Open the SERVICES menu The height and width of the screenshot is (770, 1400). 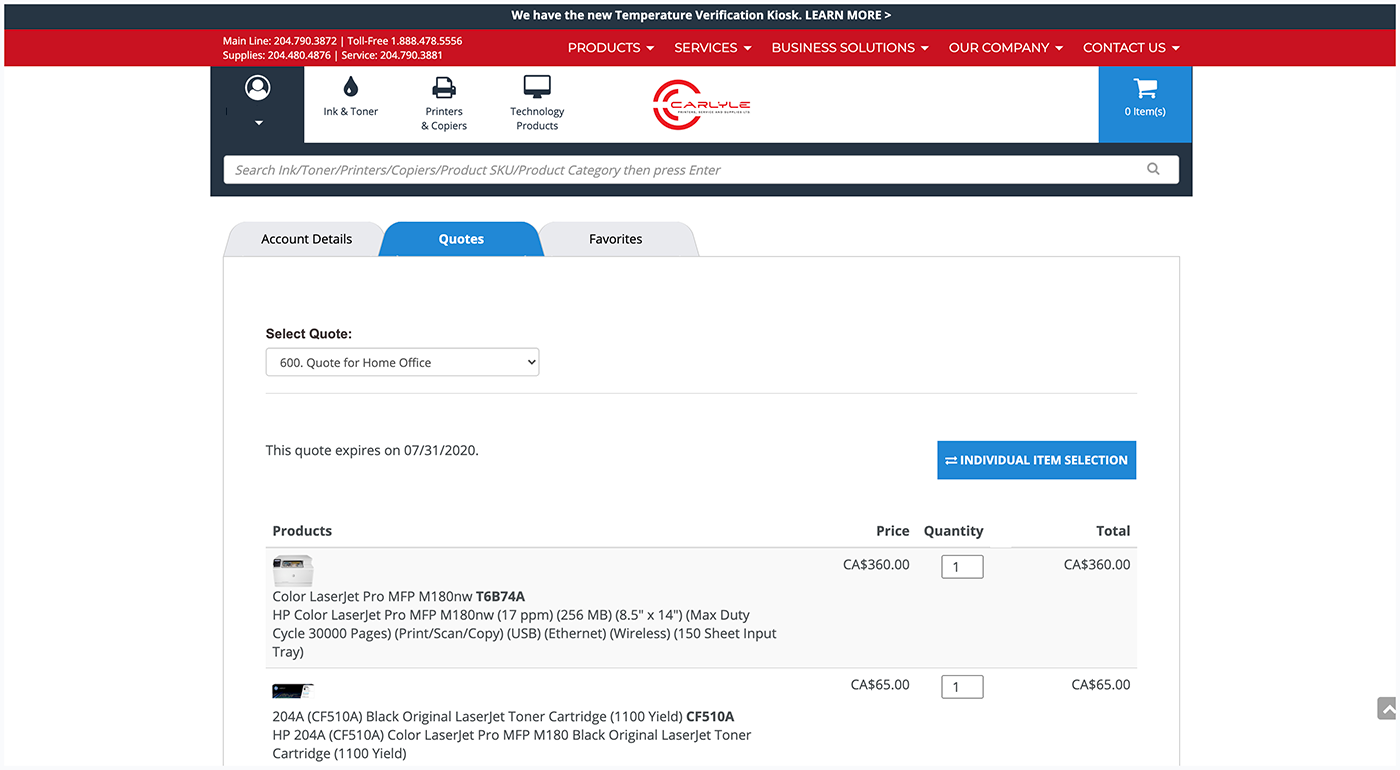[713, 47]
